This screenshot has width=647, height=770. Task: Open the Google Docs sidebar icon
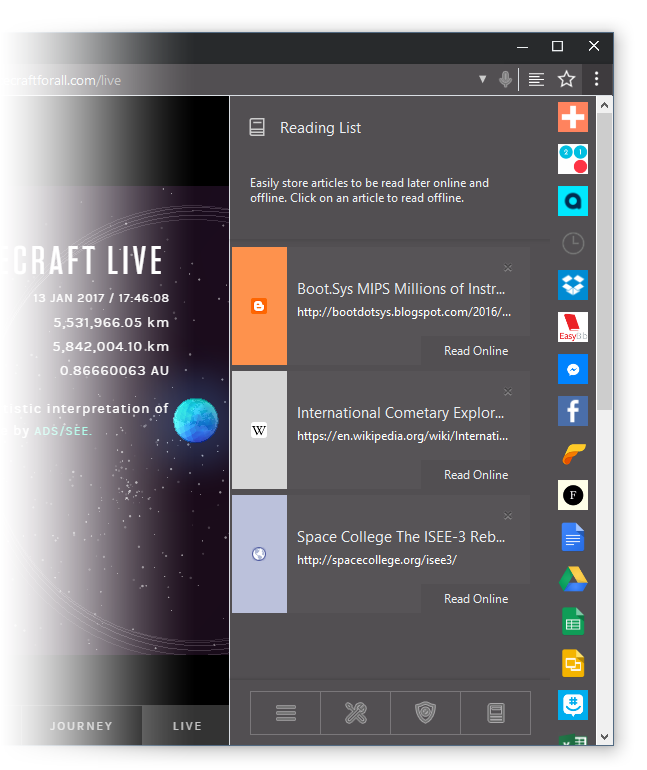click(572, 537)
